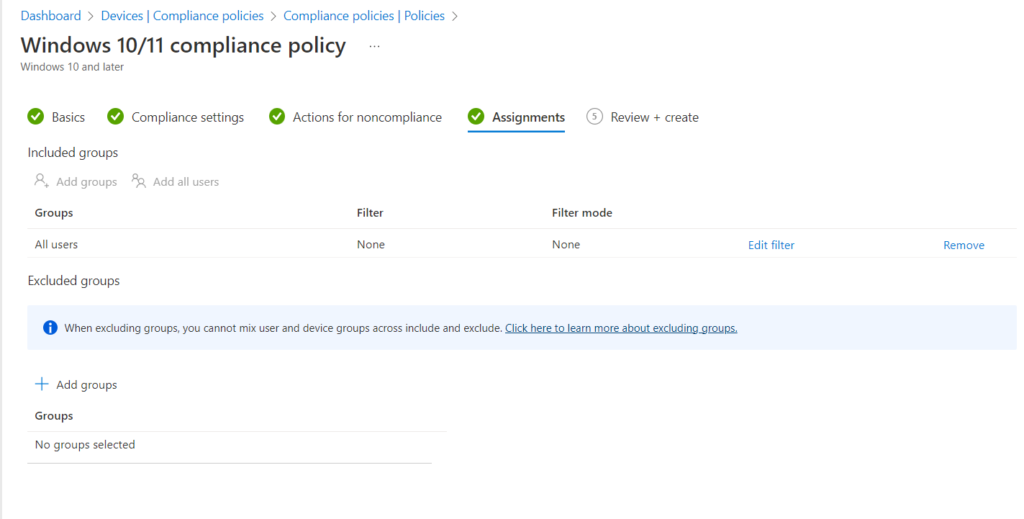This screenshot has height=519, width=1024.
Task: Click the None value under Filter
Action: tap(370, 244)
